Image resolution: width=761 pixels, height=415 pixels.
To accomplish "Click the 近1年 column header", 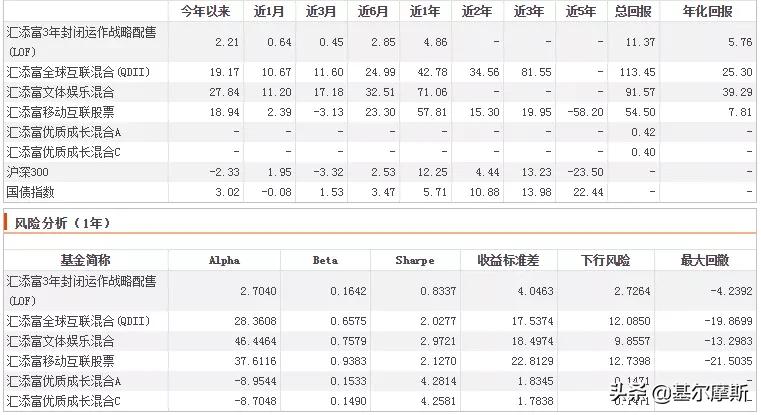I will coord(425,11).
